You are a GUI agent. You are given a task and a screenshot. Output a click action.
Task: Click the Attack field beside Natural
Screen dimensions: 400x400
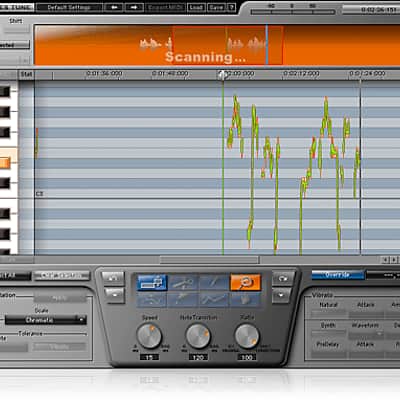pyautogui.click(x=366, y=314)
